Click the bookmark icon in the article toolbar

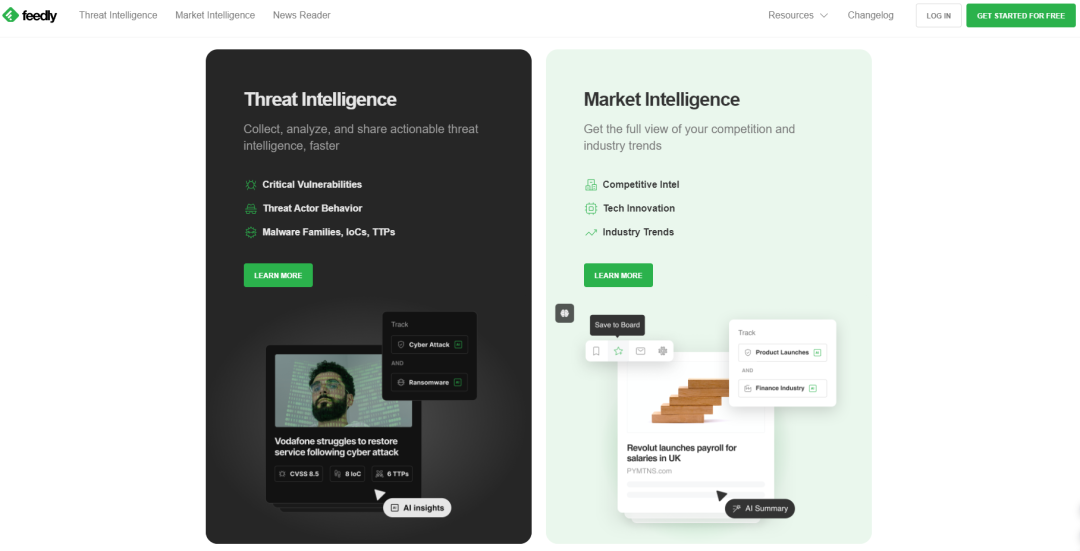pos(596,351)
